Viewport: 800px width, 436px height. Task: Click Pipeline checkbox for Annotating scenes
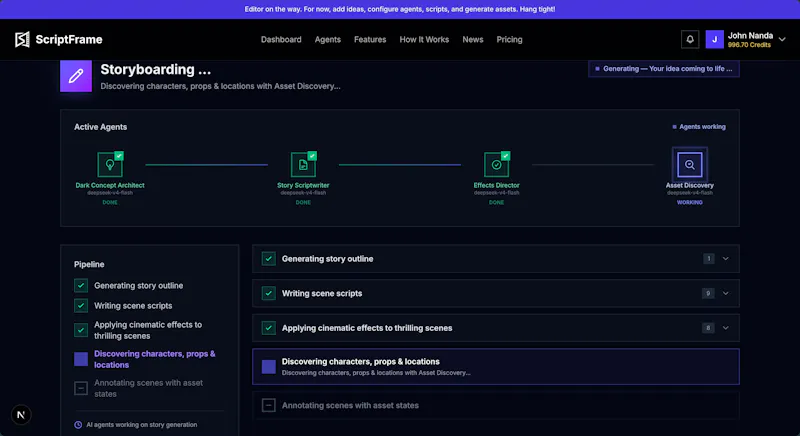tap(81, 388)
